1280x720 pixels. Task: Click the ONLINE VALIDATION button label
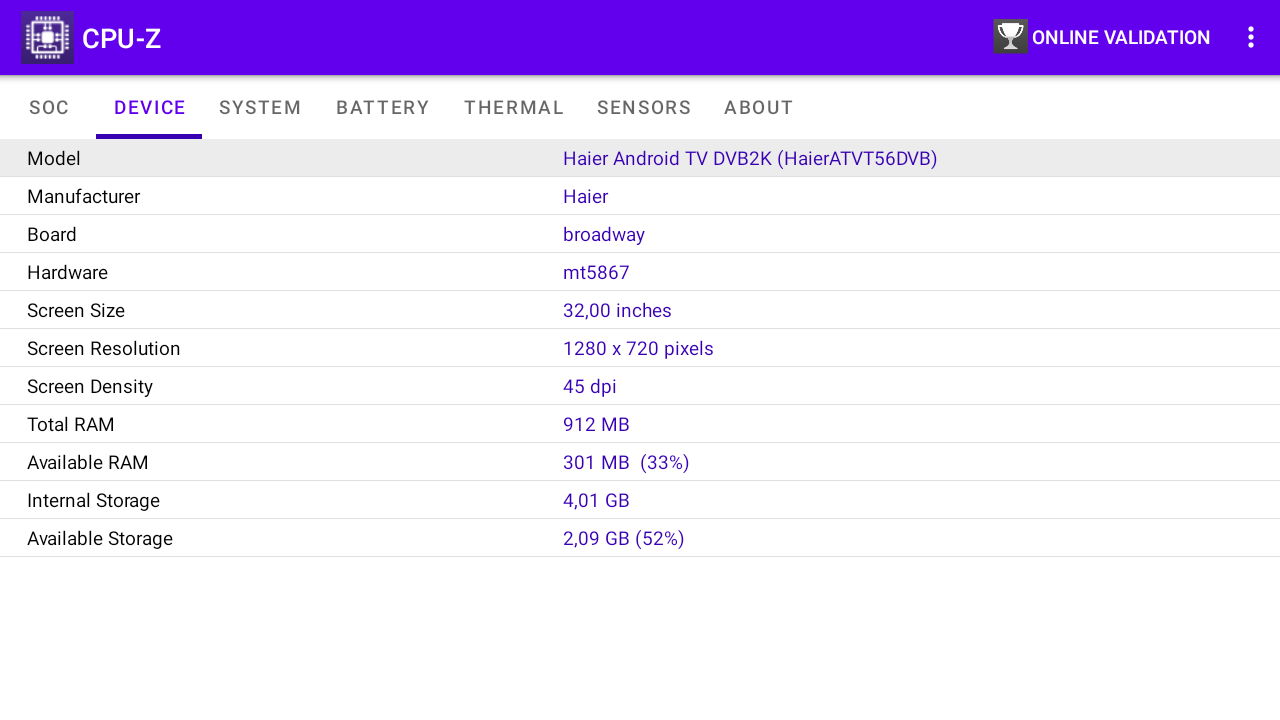(1121, 38)
